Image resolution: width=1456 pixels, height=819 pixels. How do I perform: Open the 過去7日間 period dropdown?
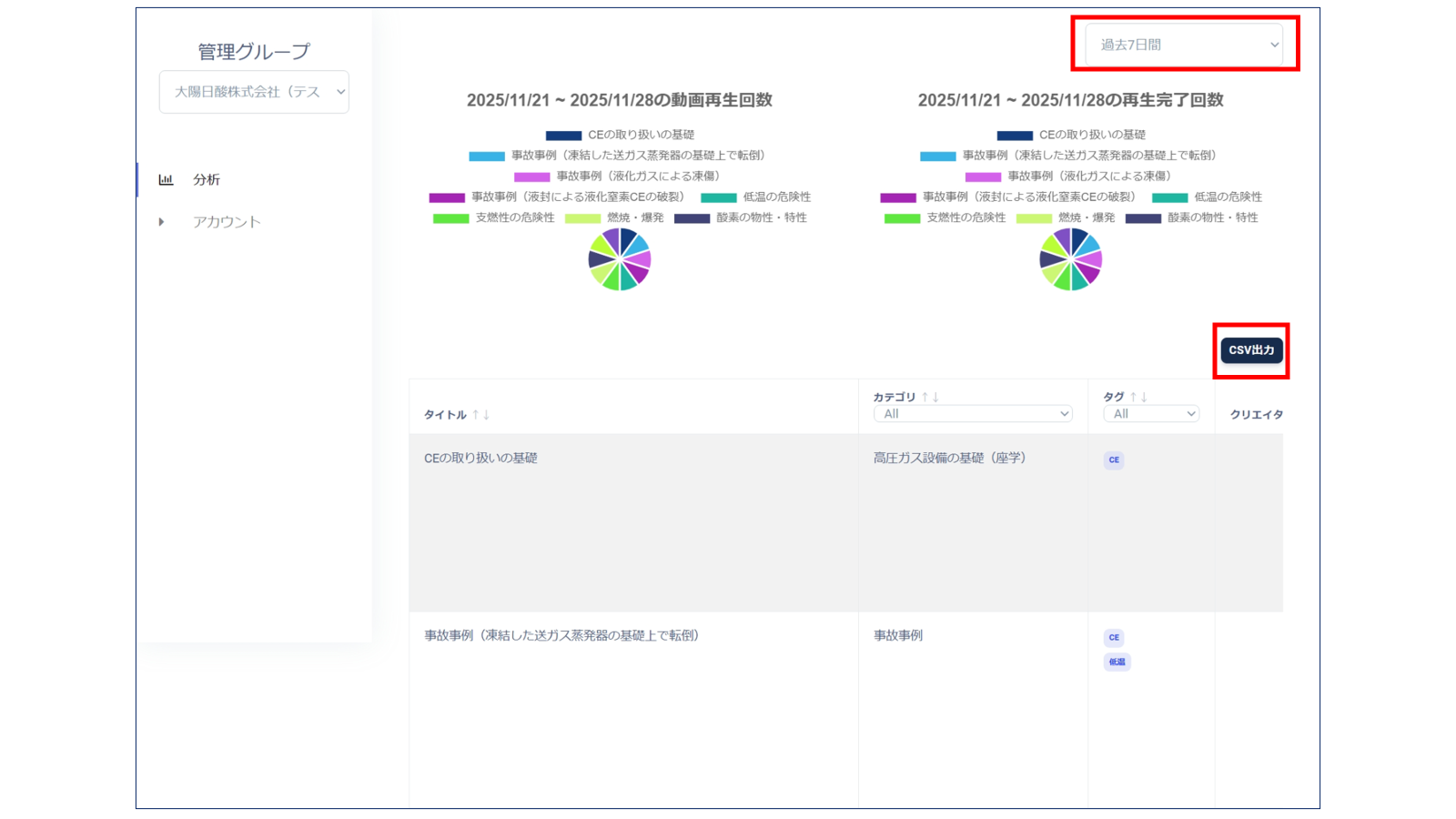[1183, 45]
